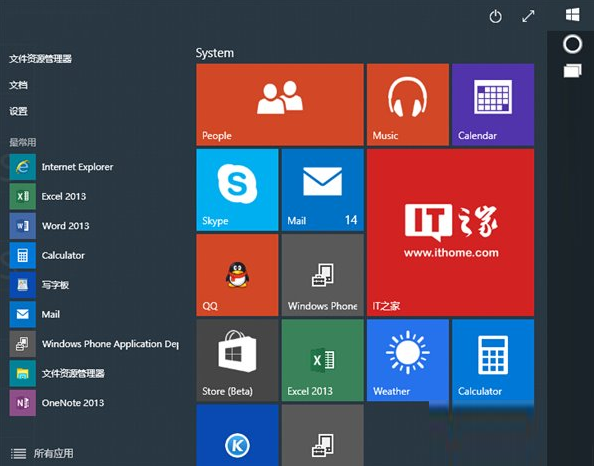
Task: Open the Task View icon
Action: 572,70
